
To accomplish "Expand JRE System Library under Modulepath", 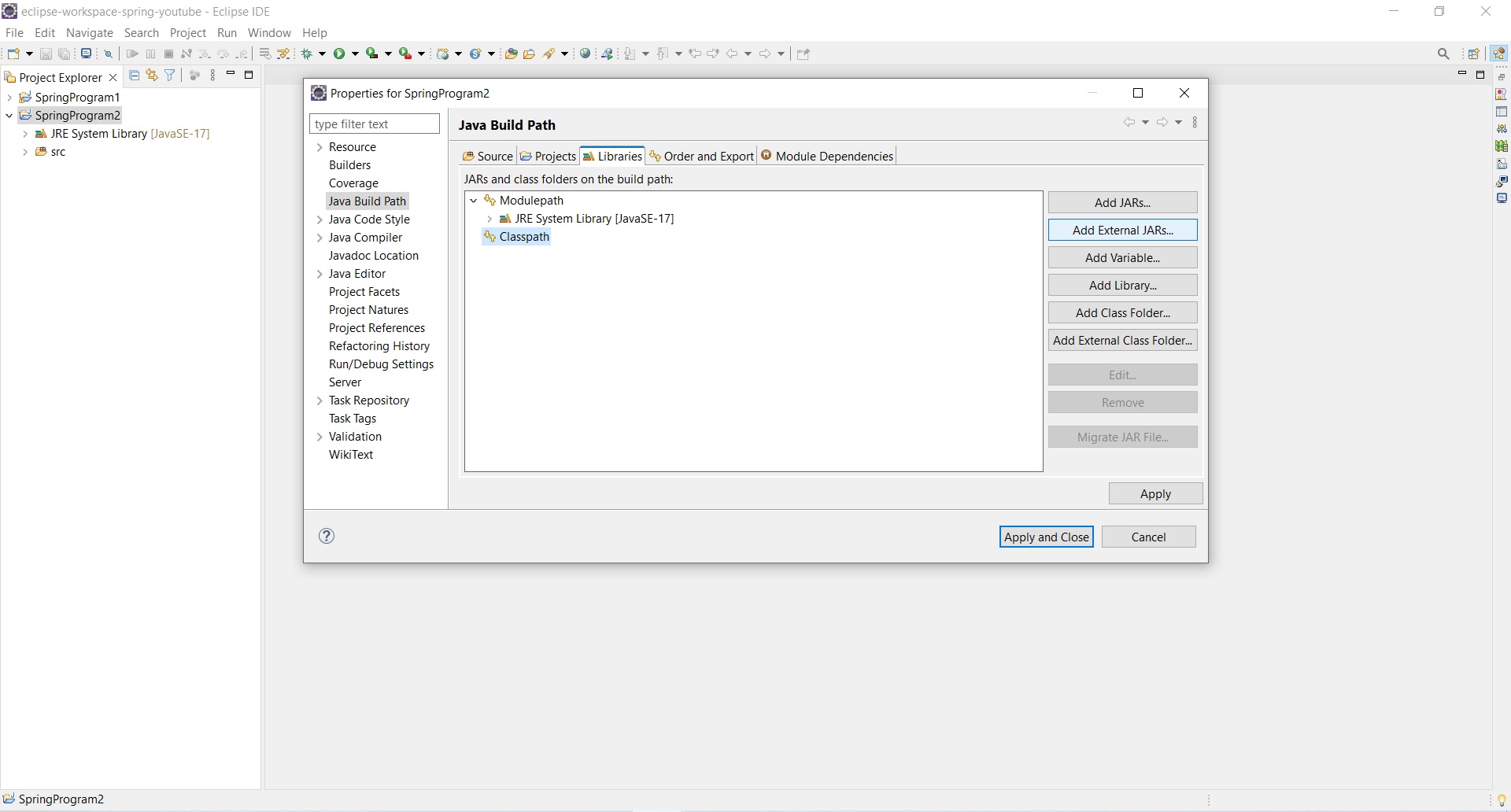I will [490, 219].
